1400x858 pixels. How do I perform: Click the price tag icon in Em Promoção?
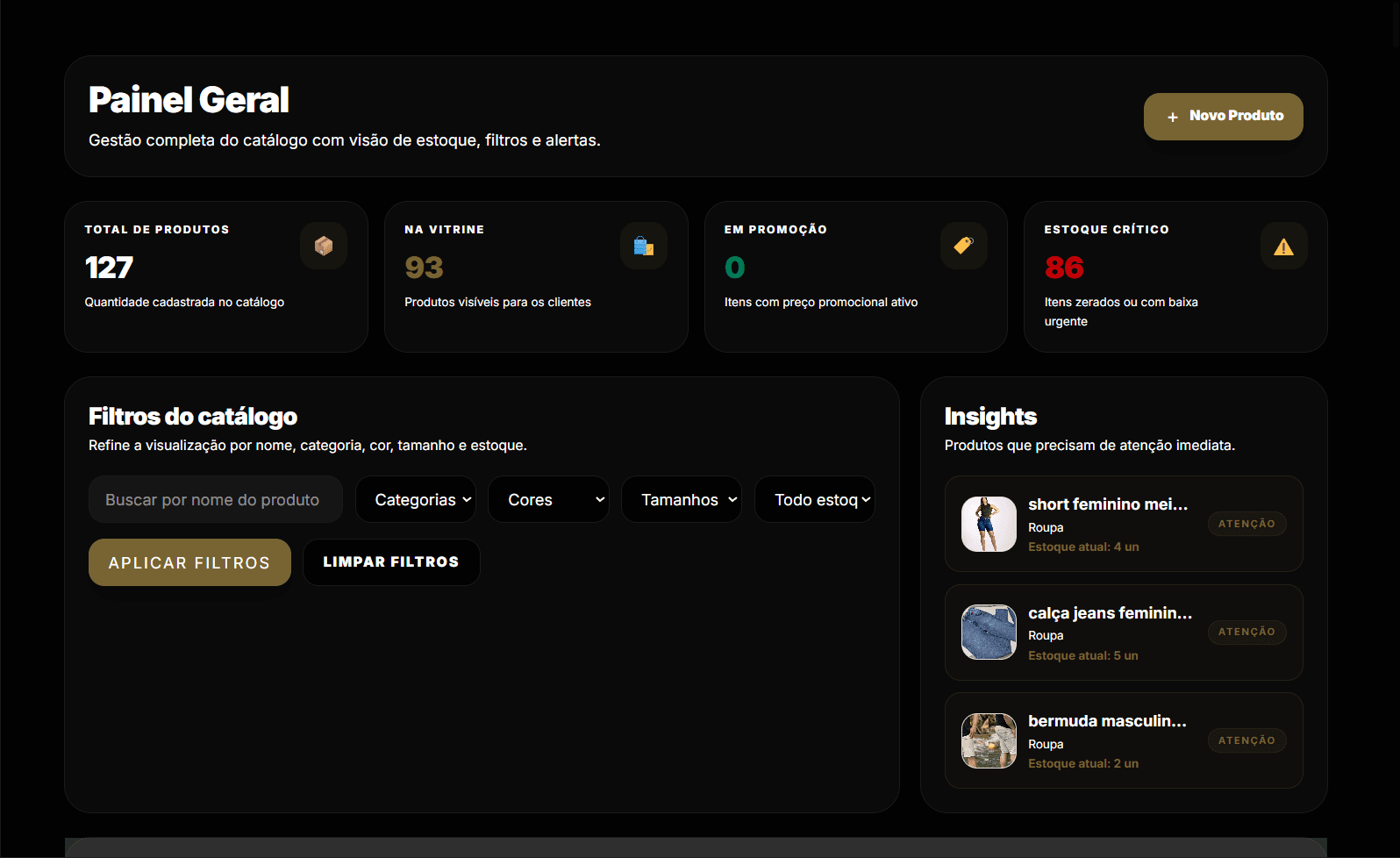(x=963, y=247)
